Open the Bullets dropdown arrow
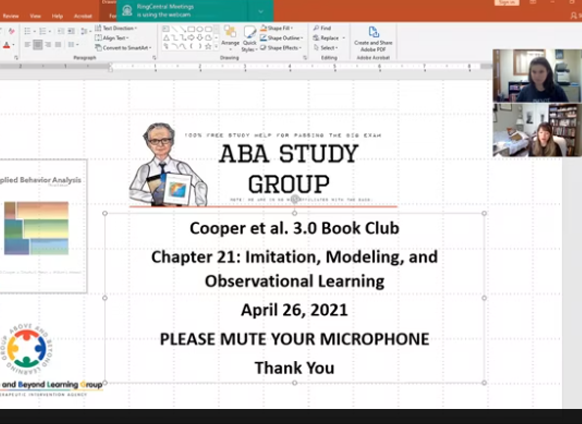 click(x=34, y=32)
